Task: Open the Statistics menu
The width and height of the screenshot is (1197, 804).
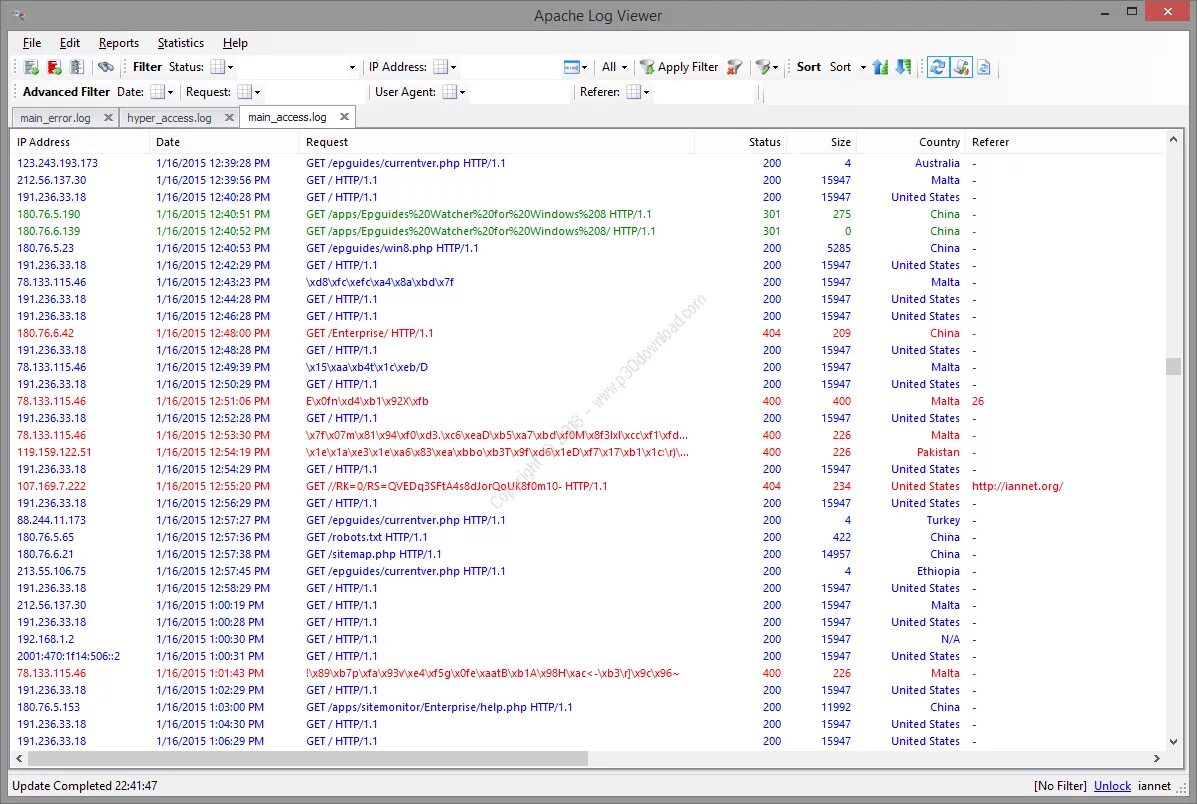Action: [180, 43]
